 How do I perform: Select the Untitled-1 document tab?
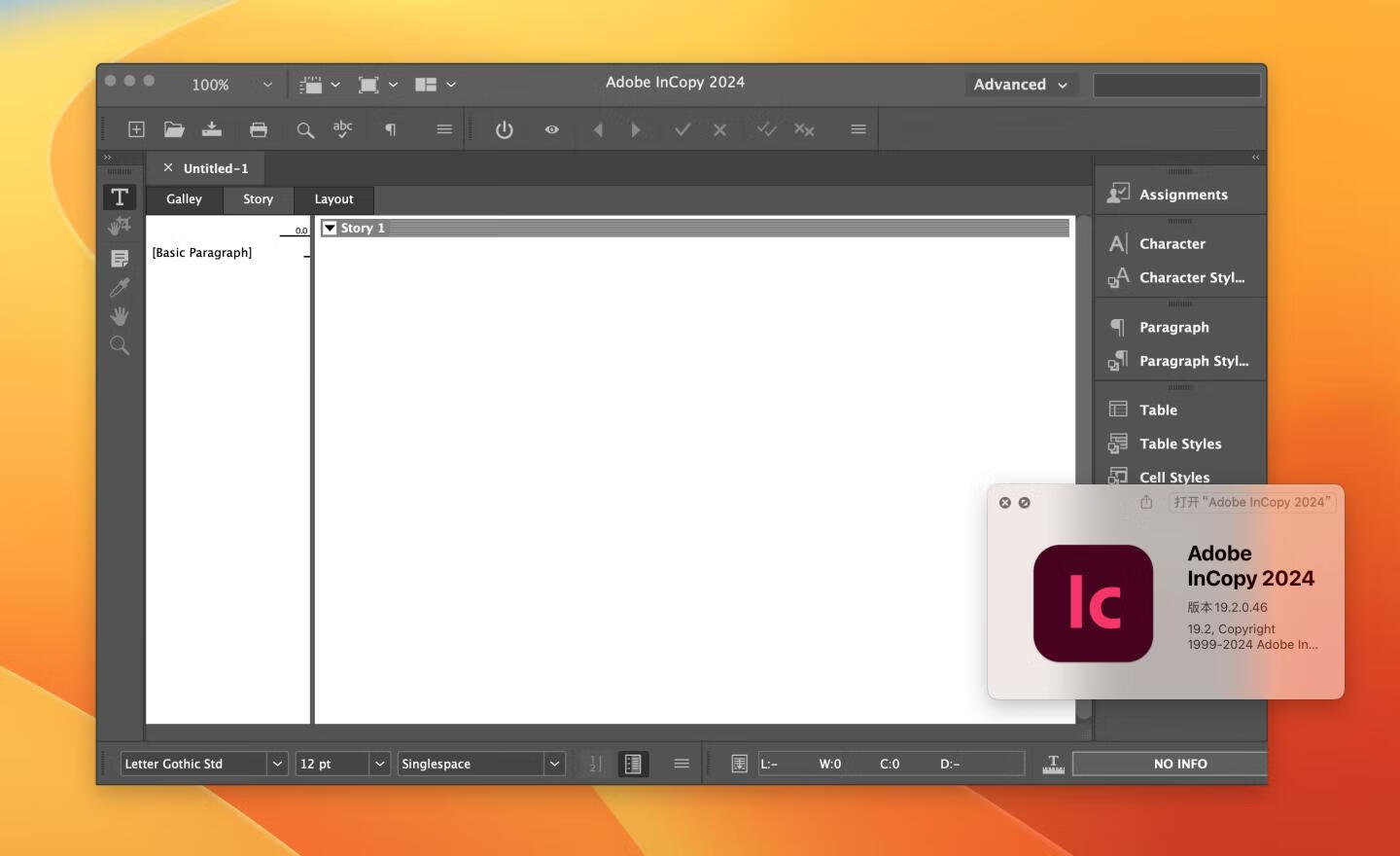click(x=216, y=168)
